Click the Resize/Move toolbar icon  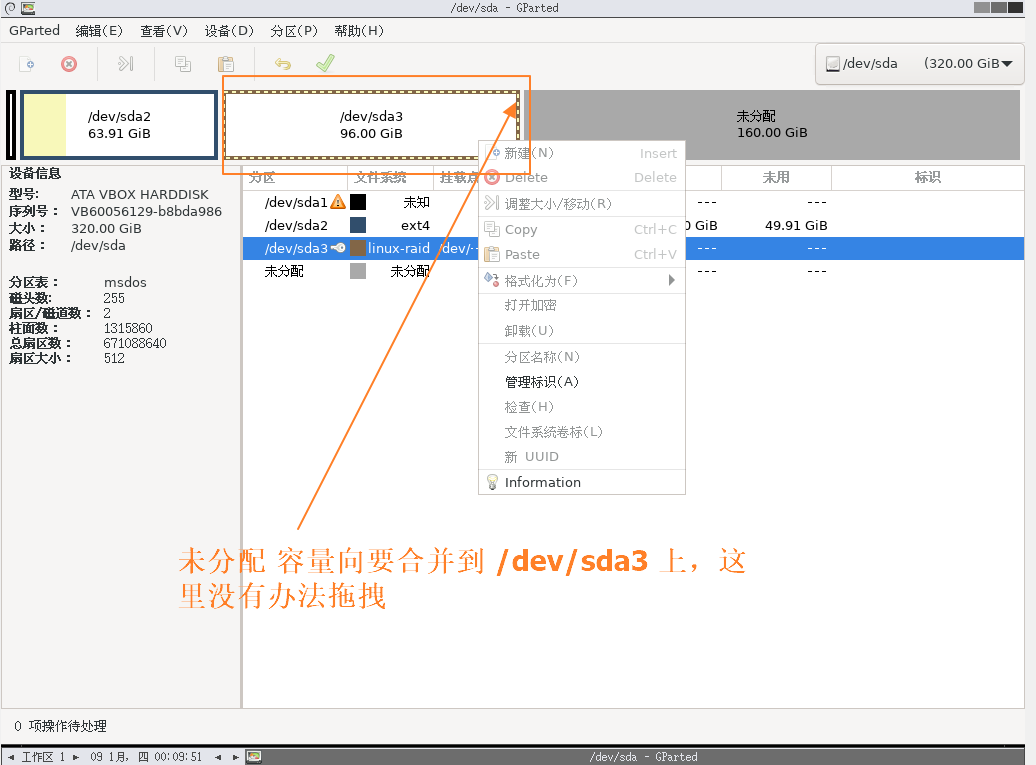(126, 63)
